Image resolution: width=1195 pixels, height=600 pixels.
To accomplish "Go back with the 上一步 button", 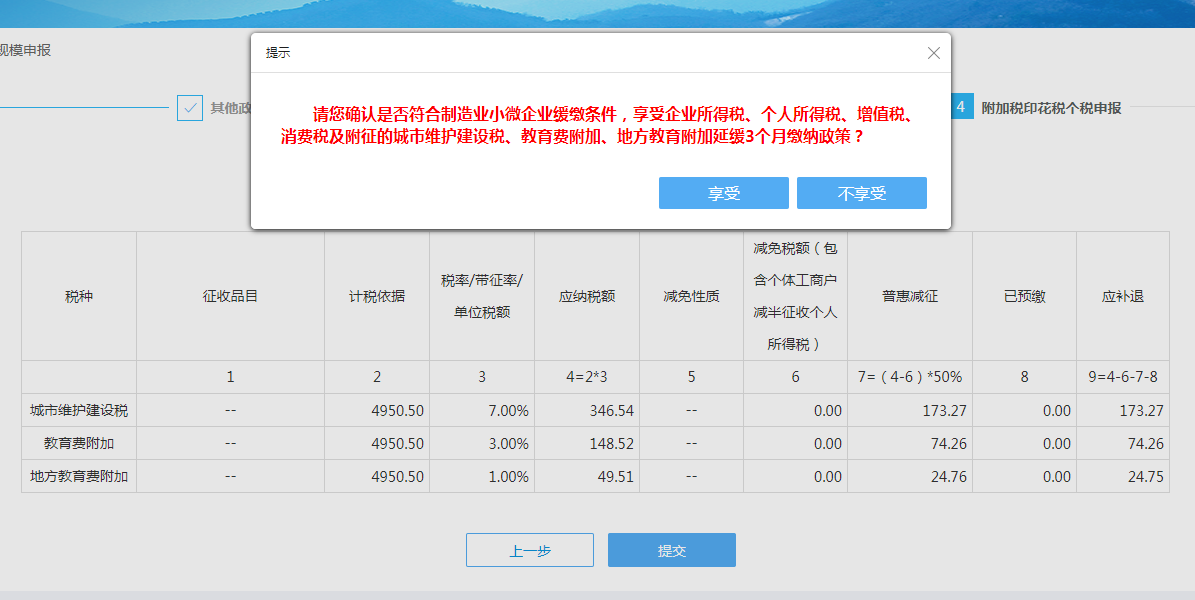I will (x=529, y=550).
